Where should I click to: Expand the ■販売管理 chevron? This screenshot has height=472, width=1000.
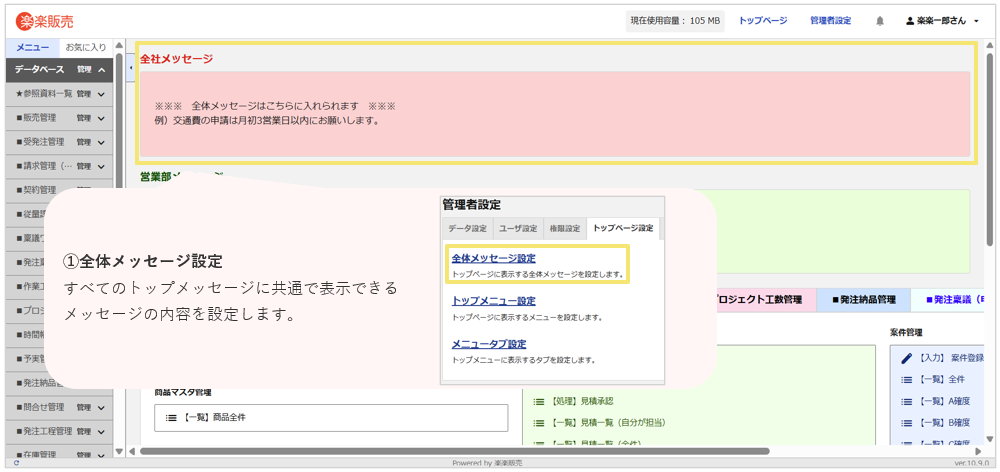tap(101, 118)
